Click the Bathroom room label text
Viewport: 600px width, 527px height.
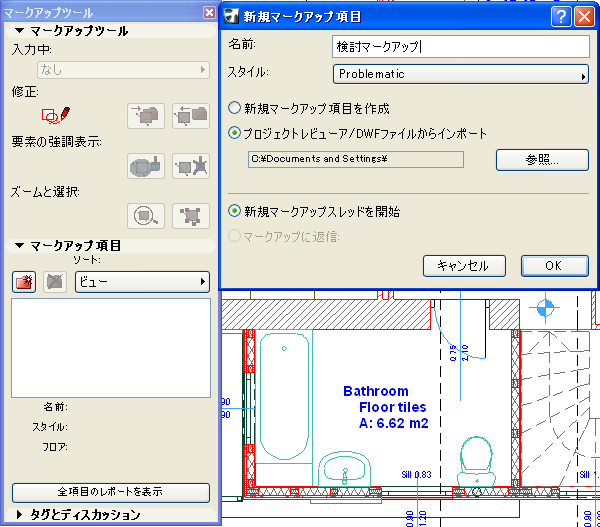(x=376, y=391)
